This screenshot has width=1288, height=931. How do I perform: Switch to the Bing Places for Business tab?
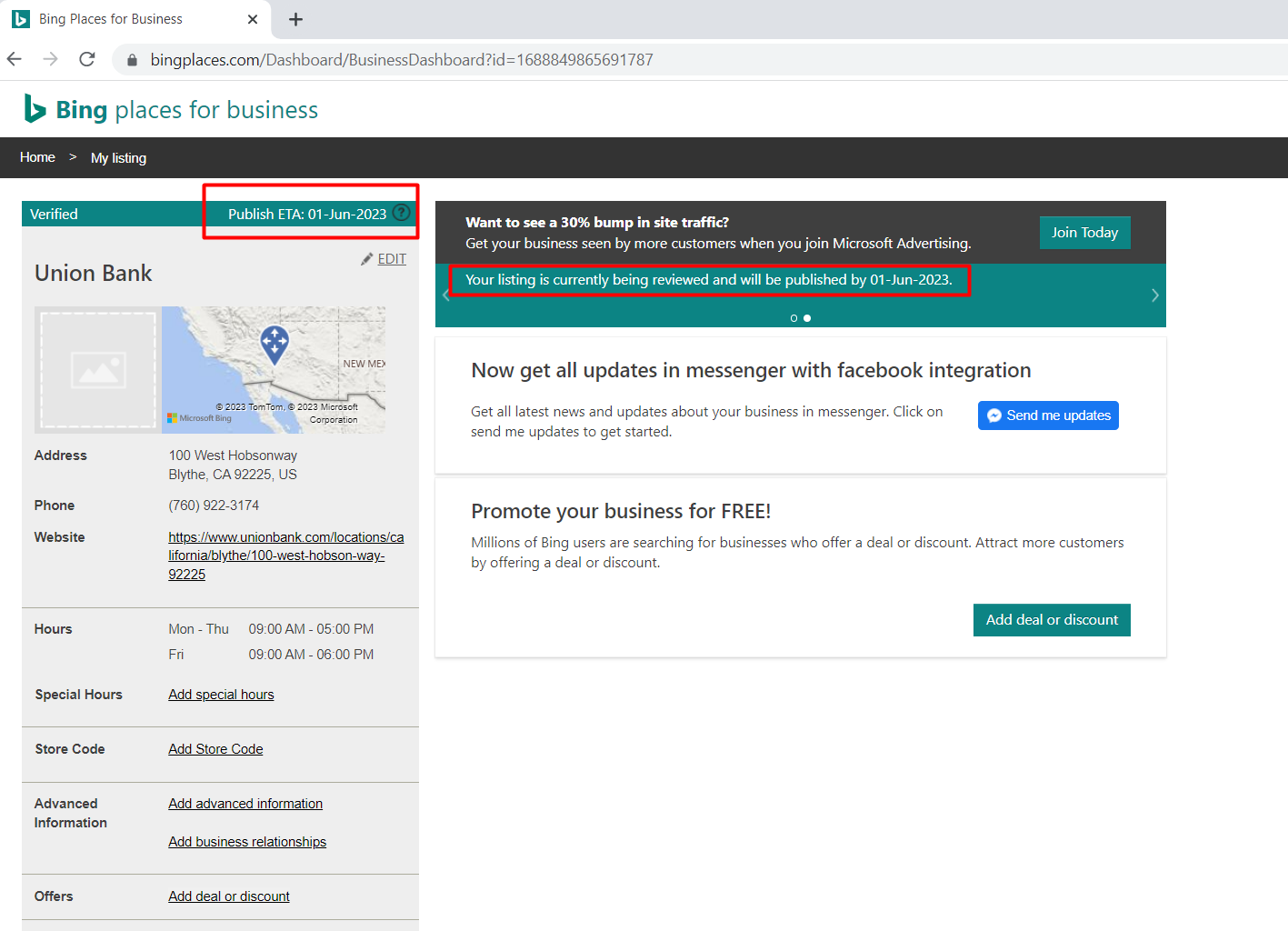(135, 19)
